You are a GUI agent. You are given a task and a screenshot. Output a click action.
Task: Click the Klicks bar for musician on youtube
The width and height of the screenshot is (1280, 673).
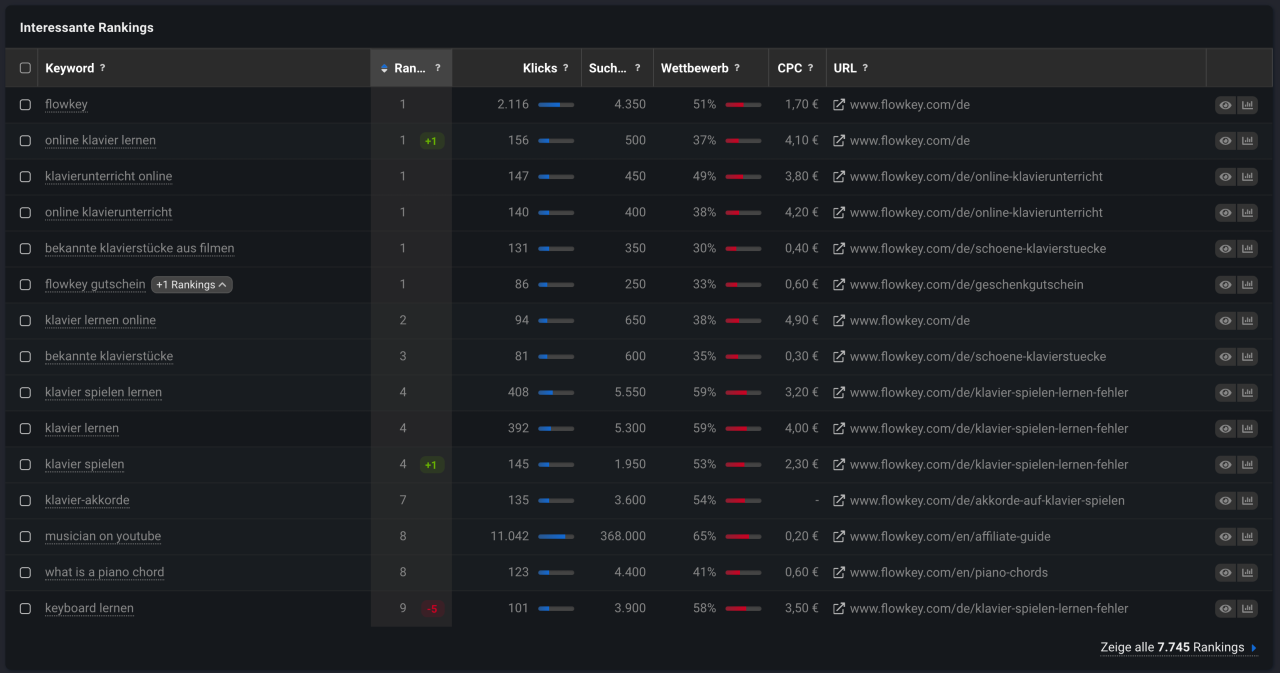click(x=556, y=537)
